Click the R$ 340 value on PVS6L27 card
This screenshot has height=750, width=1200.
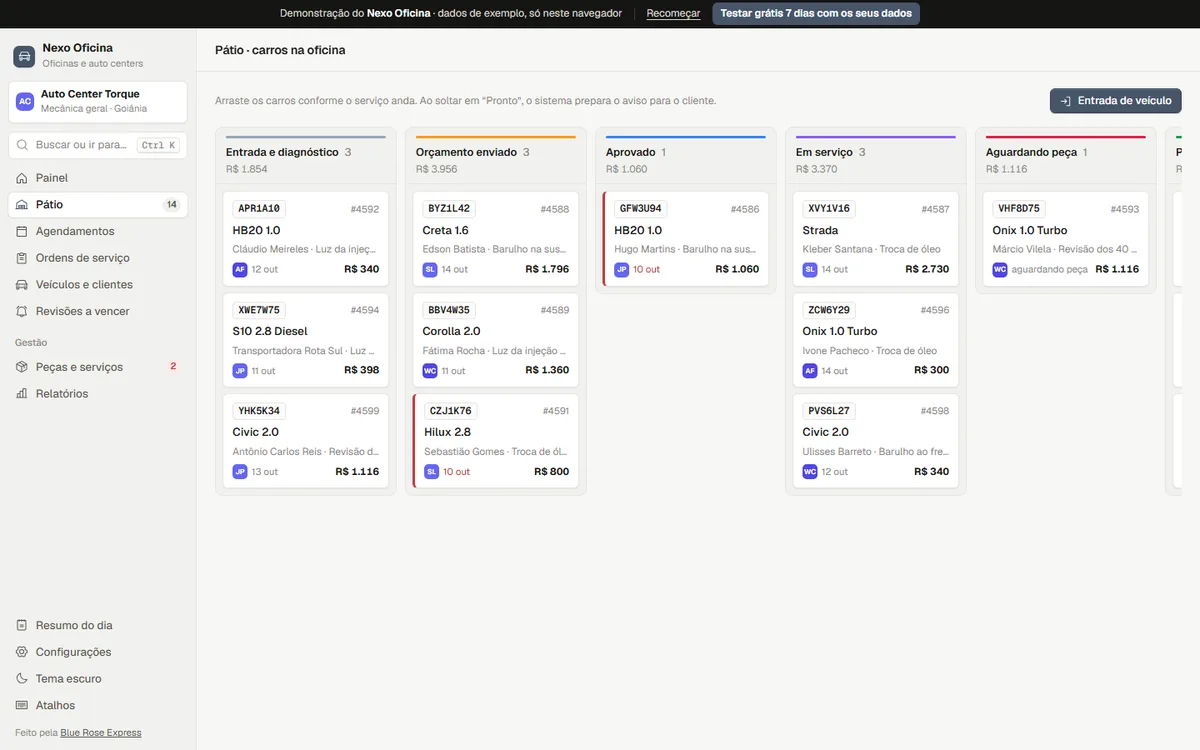932,471
